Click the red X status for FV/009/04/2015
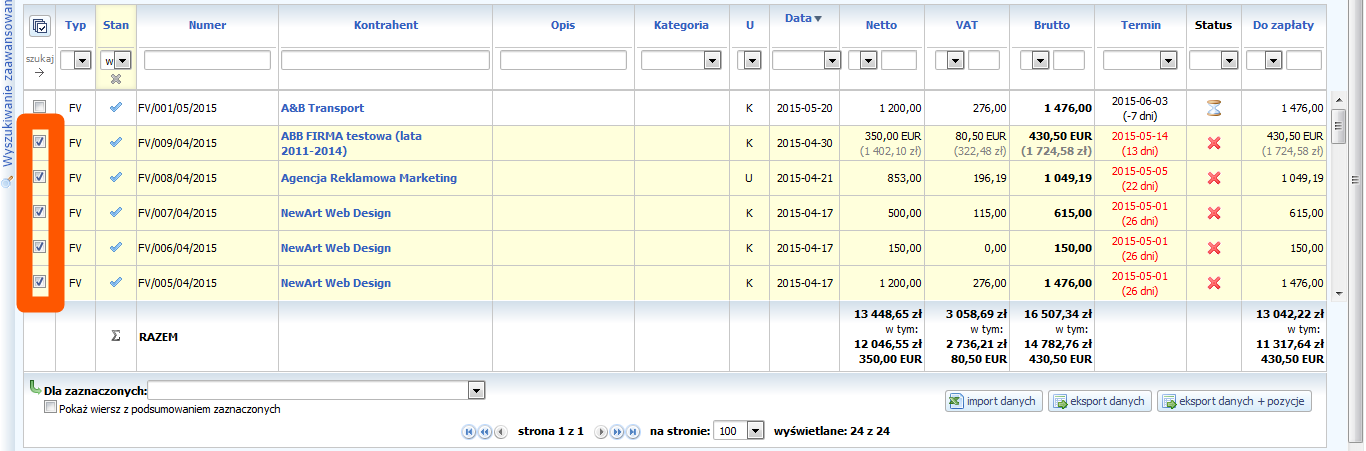Screen dimensions: 1366x451 1214,143
